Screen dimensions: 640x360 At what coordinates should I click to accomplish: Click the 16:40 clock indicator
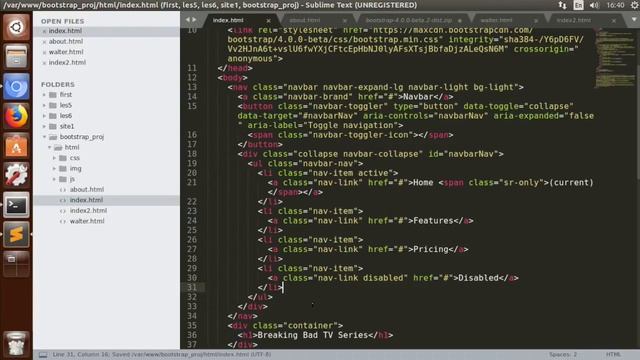click(615, 5)
